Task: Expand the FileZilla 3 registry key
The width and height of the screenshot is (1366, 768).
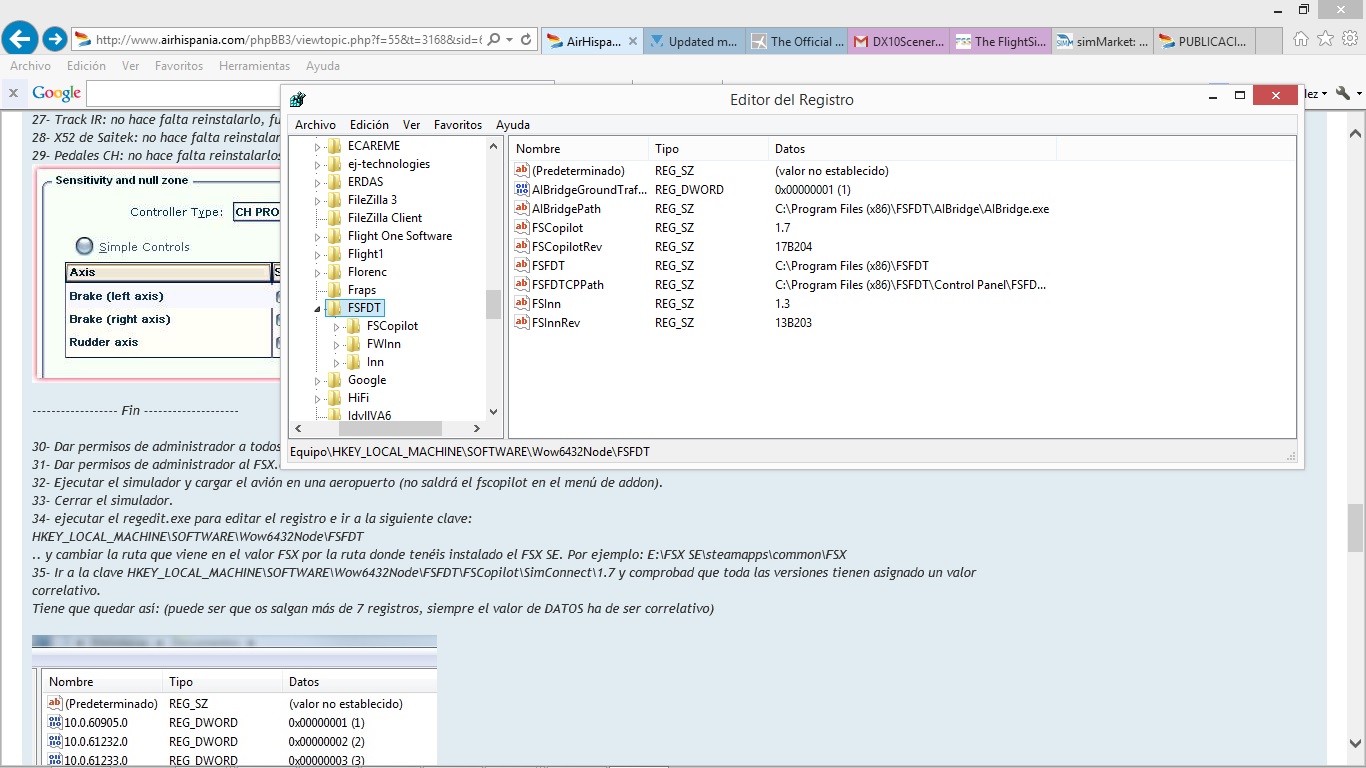Action: coord(318,201)
